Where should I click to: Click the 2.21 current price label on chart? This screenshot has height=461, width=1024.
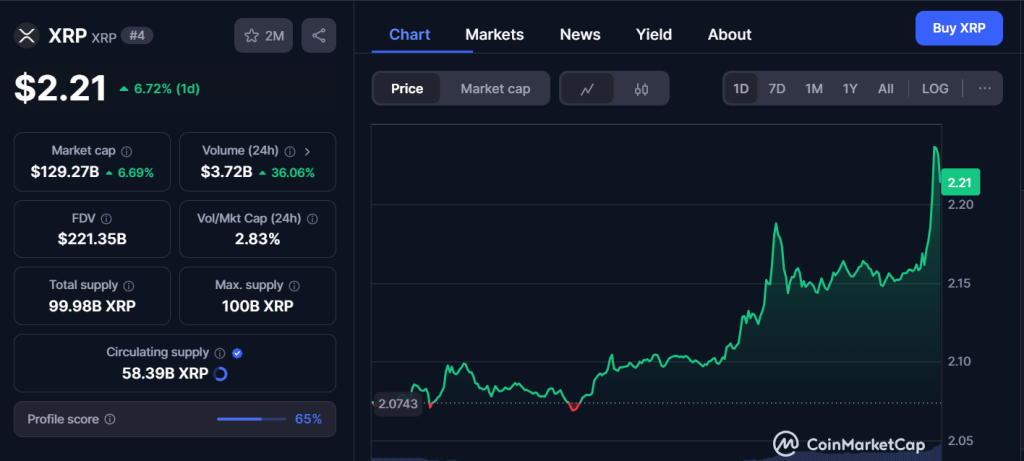960,183
